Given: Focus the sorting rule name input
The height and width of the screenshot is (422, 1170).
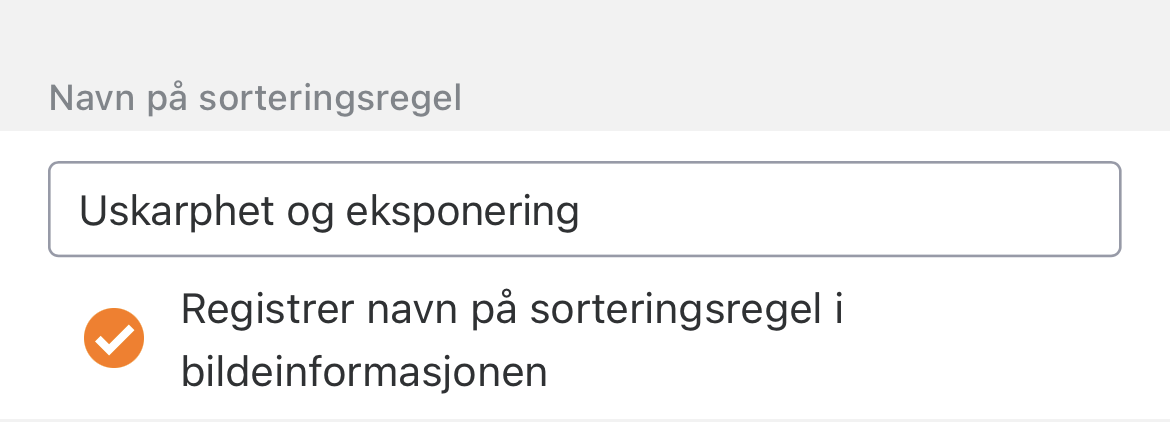Looking at the screenshot, I should pyautogui.click(x=584, y=210).
